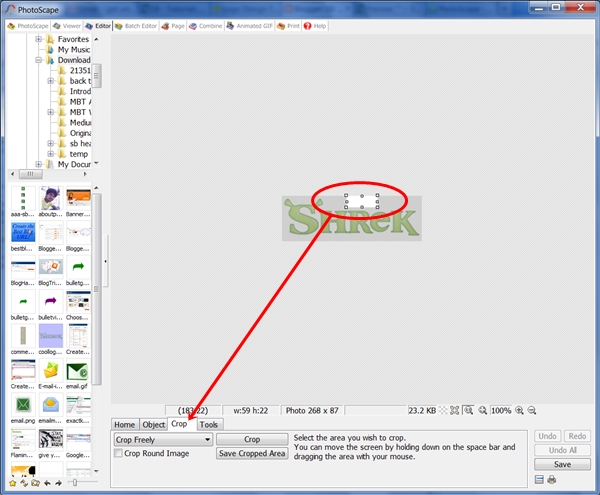
Task: Open the Object editing tab
Action: coord(153,425)
